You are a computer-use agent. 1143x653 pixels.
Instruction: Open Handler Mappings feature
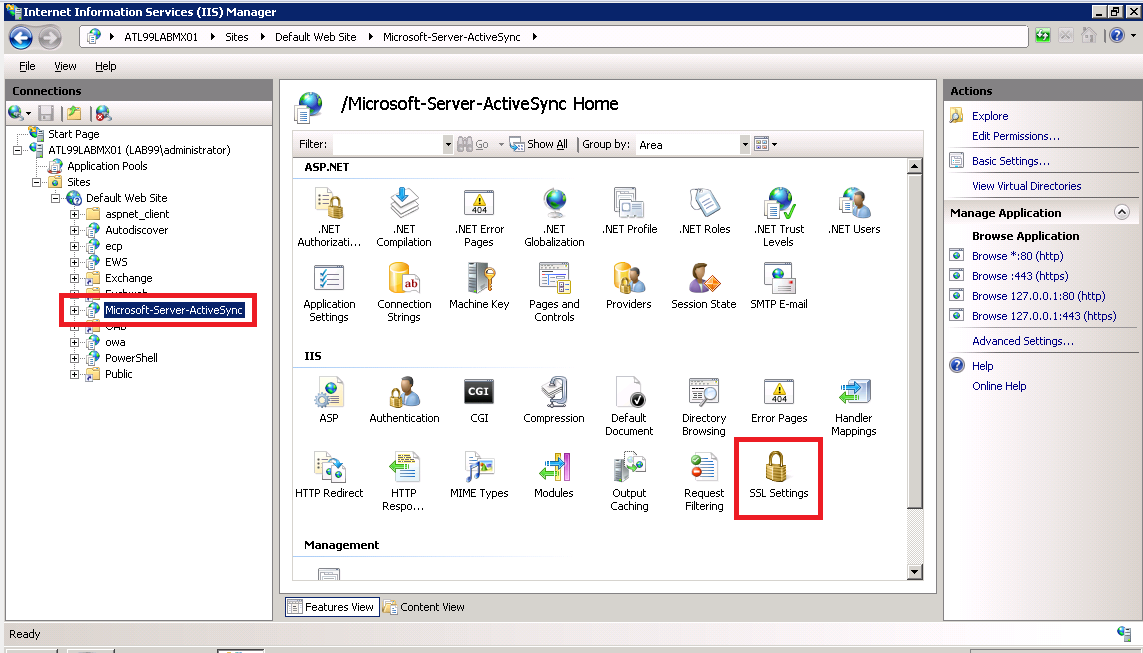tap(854, 406)
